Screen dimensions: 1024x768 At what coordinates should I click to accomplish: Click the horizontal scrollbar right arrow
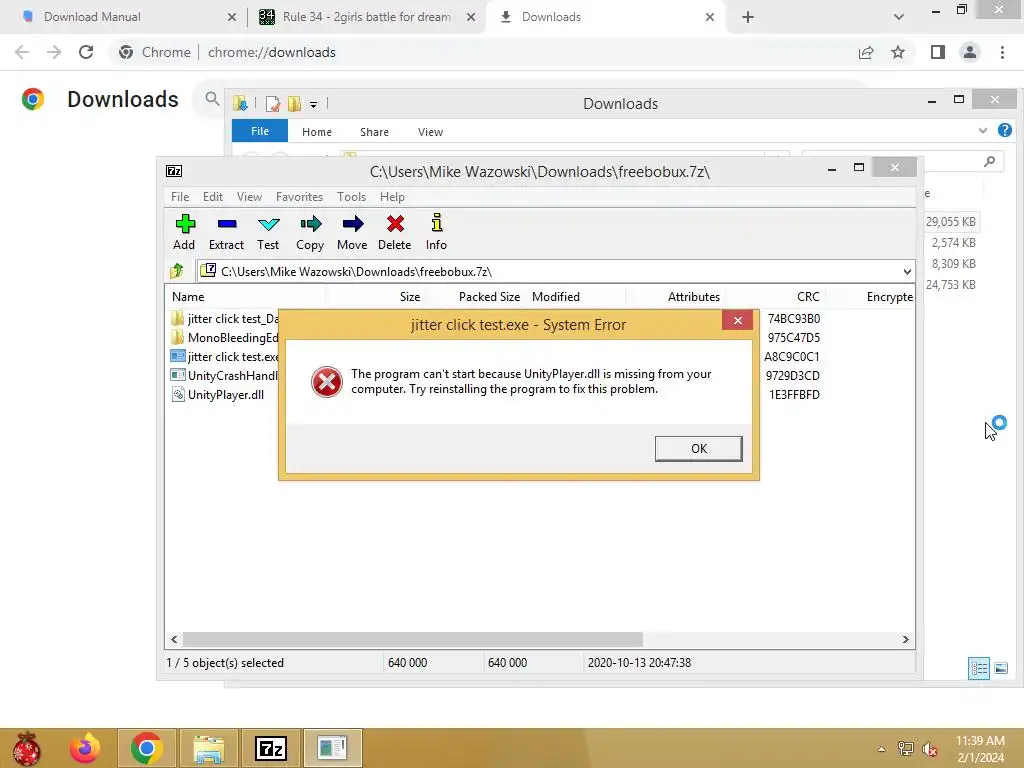[905, 639]
